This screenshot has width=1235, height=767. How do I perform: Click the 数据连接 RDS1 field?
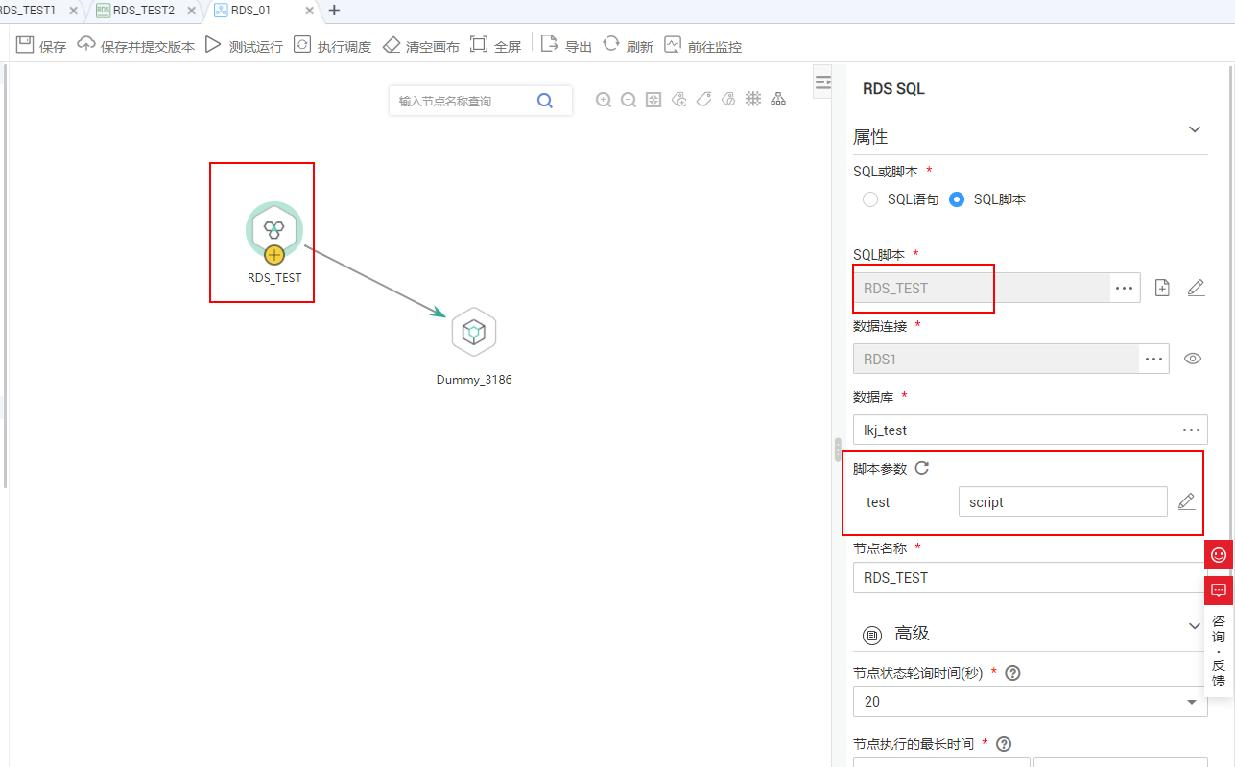(x=996, y=359)
